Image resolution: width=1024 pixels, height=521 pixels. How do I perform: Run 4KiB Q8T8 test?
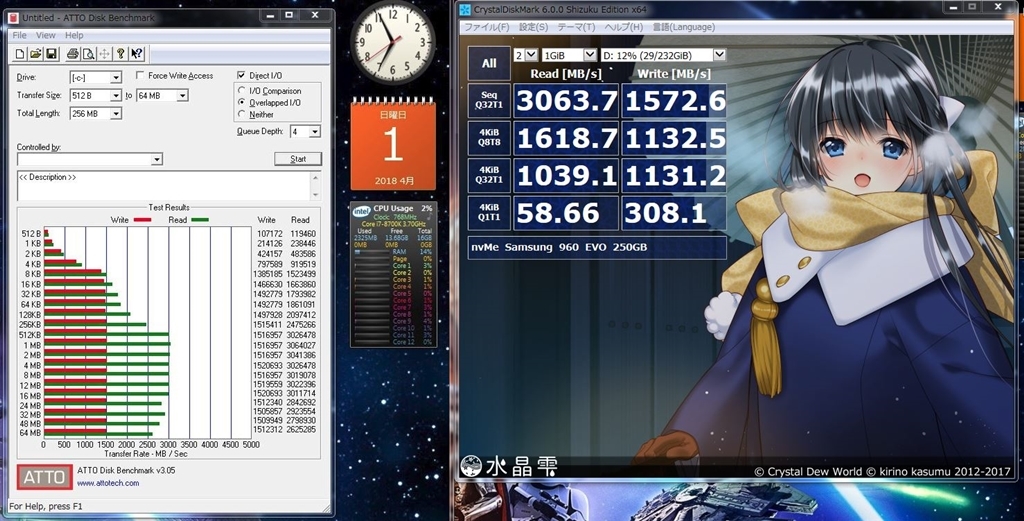coord(489,137)
